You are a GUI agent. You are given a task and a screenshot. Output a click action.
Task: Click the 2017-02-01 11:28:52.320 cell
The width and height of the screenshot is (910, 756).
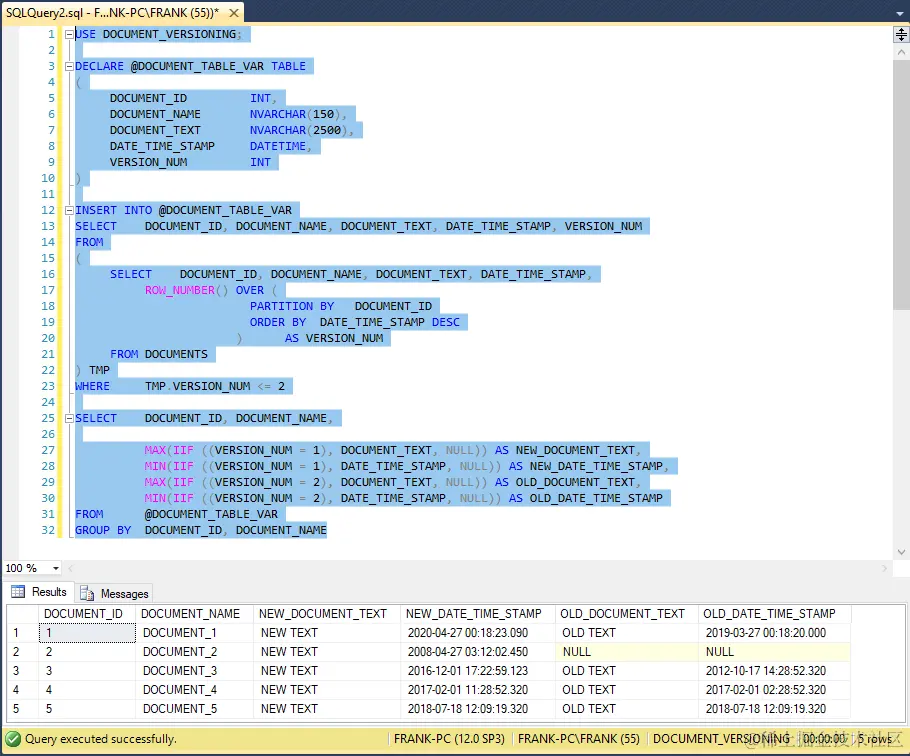(478, 690)
